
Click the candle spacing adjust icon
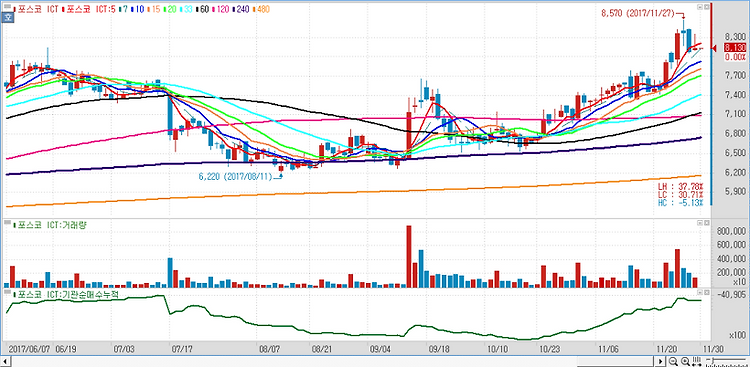(696, 361)
